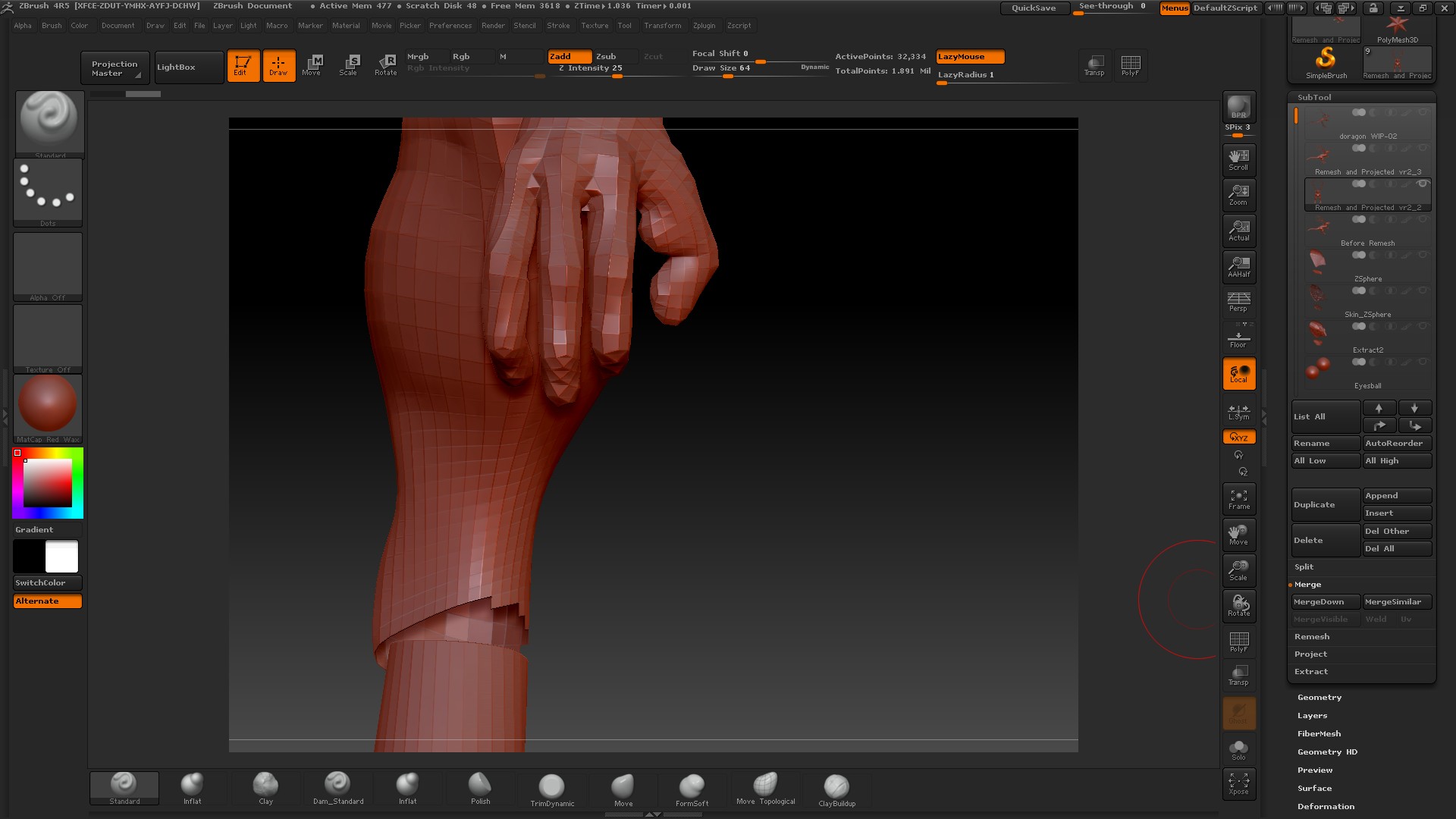Click the QuickSave button

1034,8
